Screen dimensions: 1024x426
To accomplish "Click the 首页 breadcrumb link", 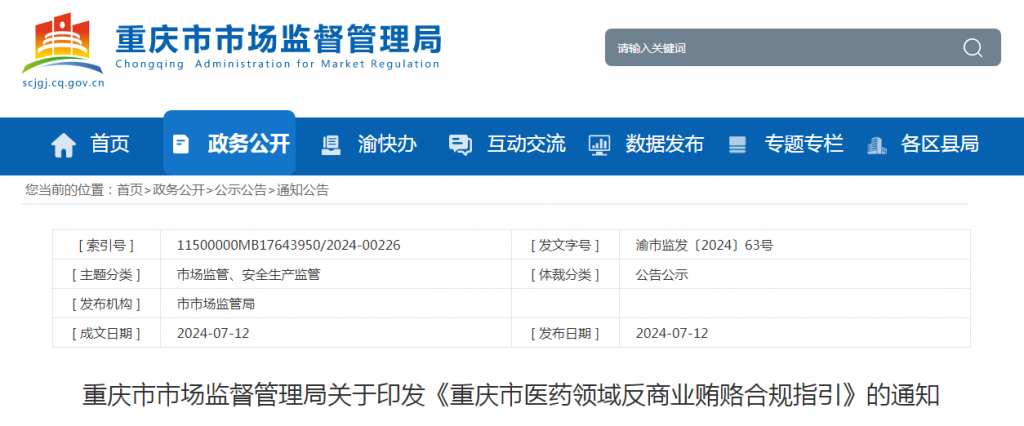I will [x=129, y=191].
